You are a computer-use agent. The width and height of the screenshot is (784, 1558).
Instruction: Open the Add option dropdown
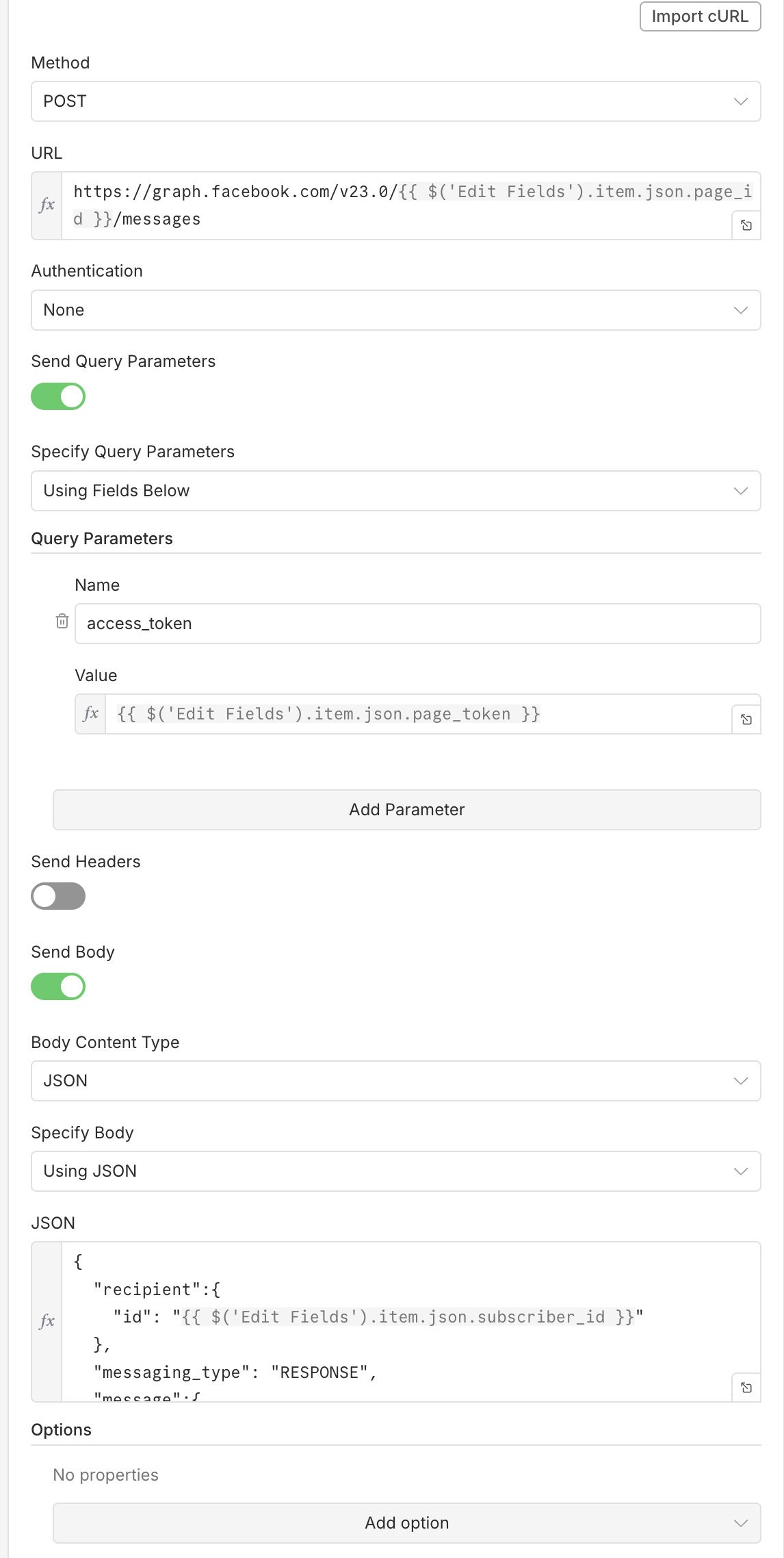tap(406, 1523)
